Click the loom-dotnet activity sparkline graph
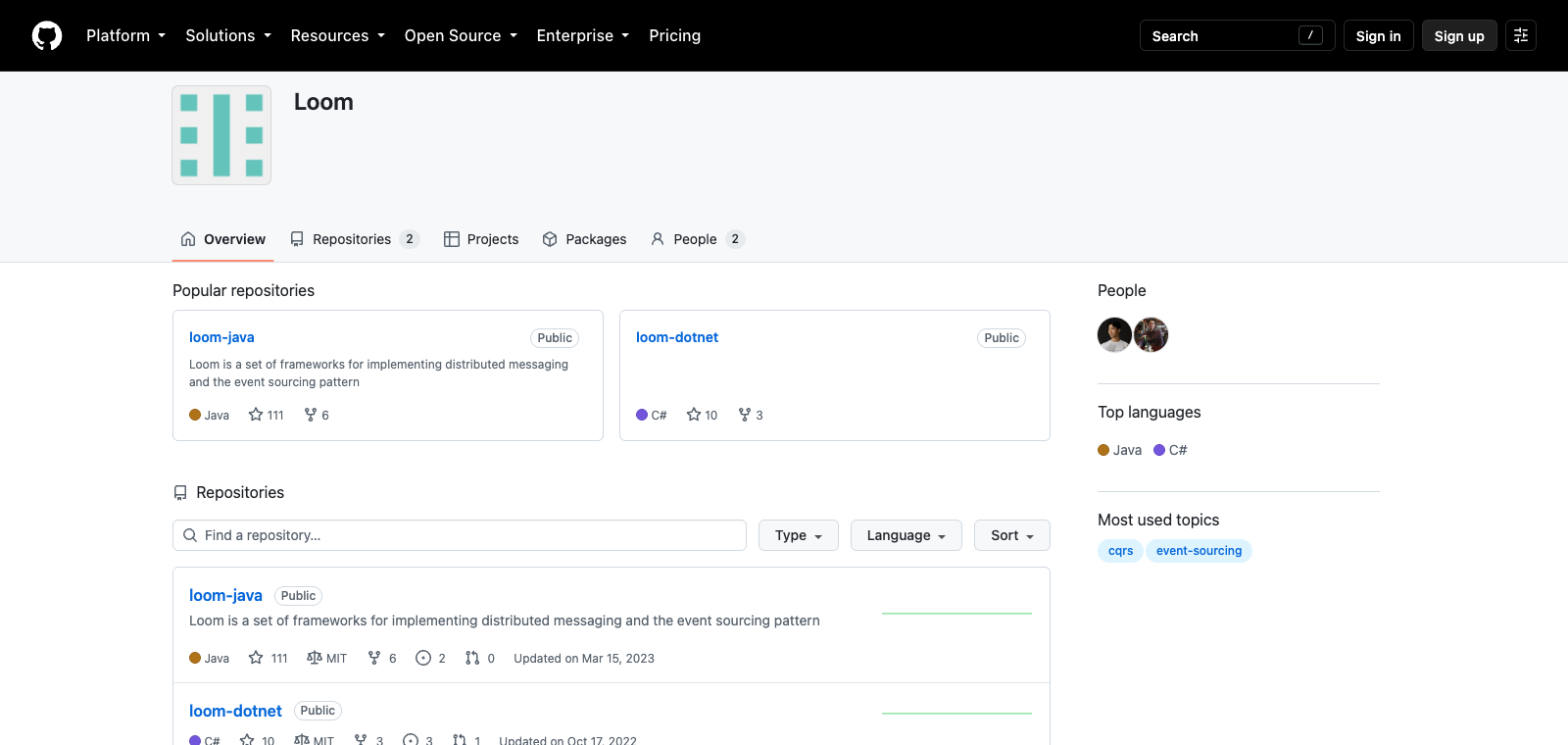Screen dimensions: 1568x745 957,714
